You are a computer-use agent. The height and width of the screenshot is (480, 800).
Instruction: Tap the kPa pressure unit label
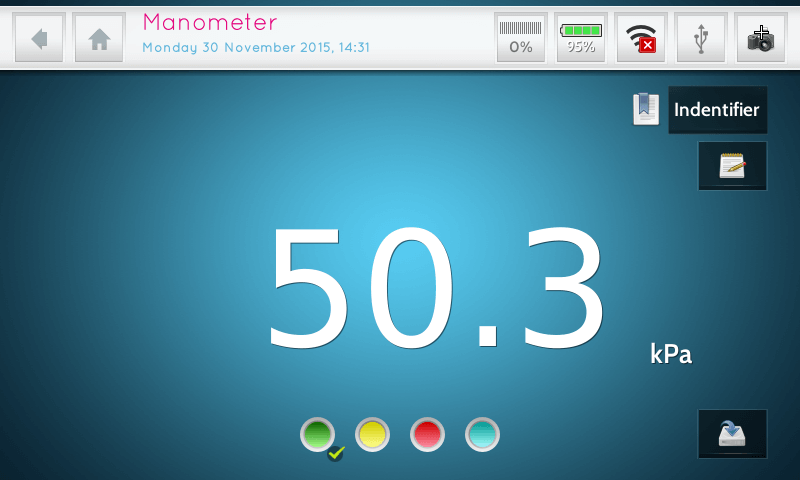670,354
